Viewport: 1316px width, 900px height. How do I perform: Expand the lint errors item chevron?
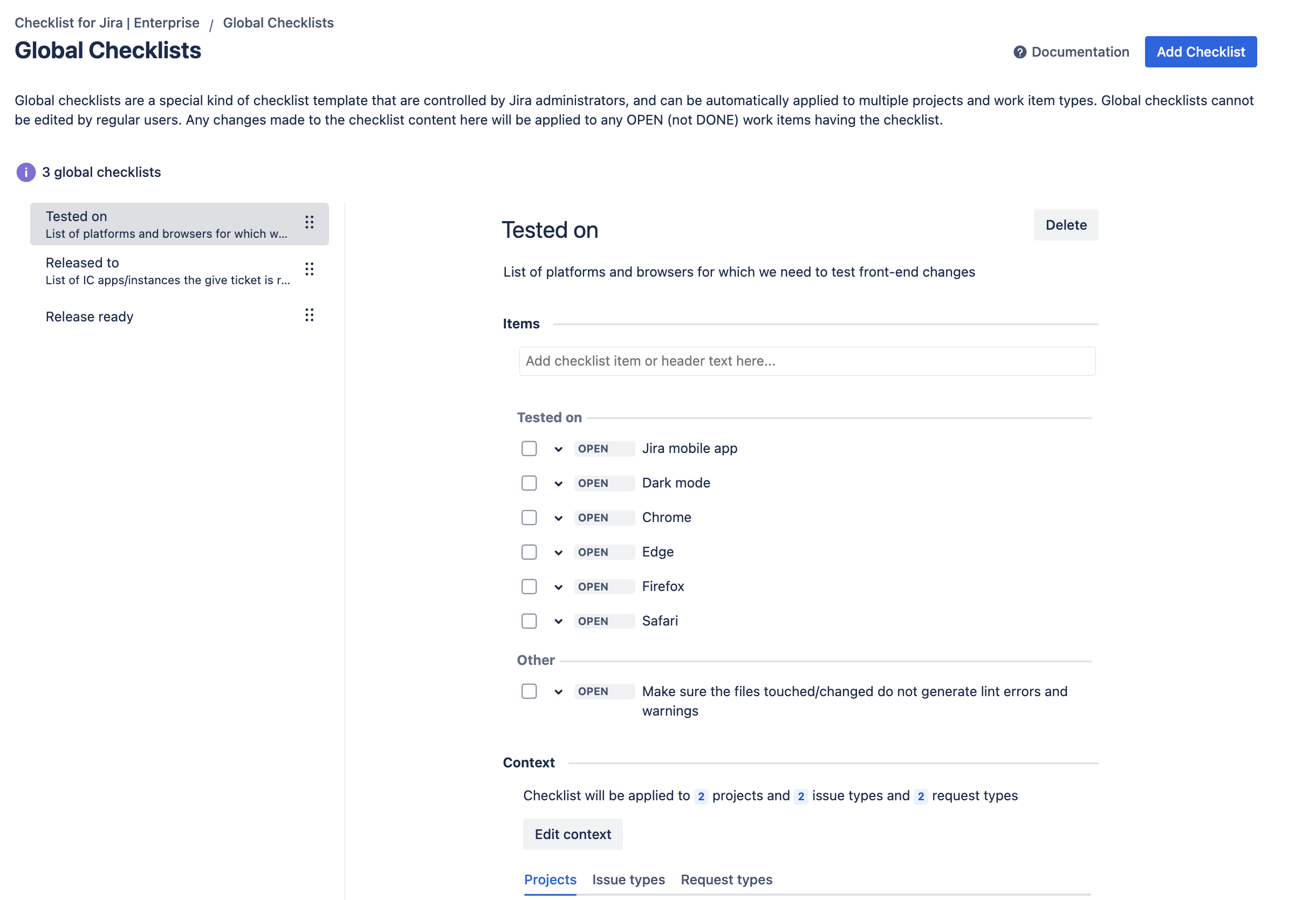(x=558, y=691)
